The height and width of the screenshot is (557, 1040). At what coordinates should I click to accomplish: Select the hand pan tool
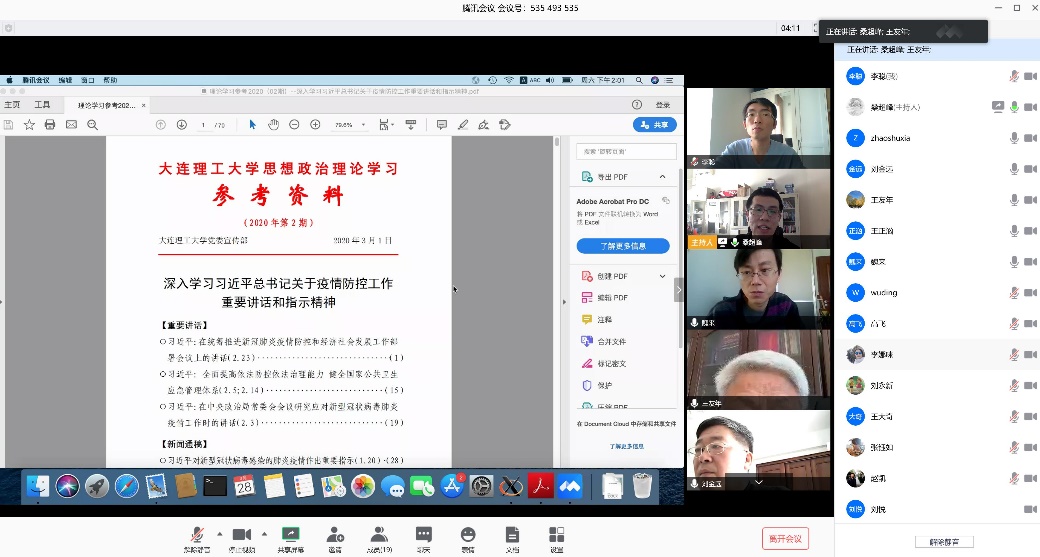coord(273,125)
